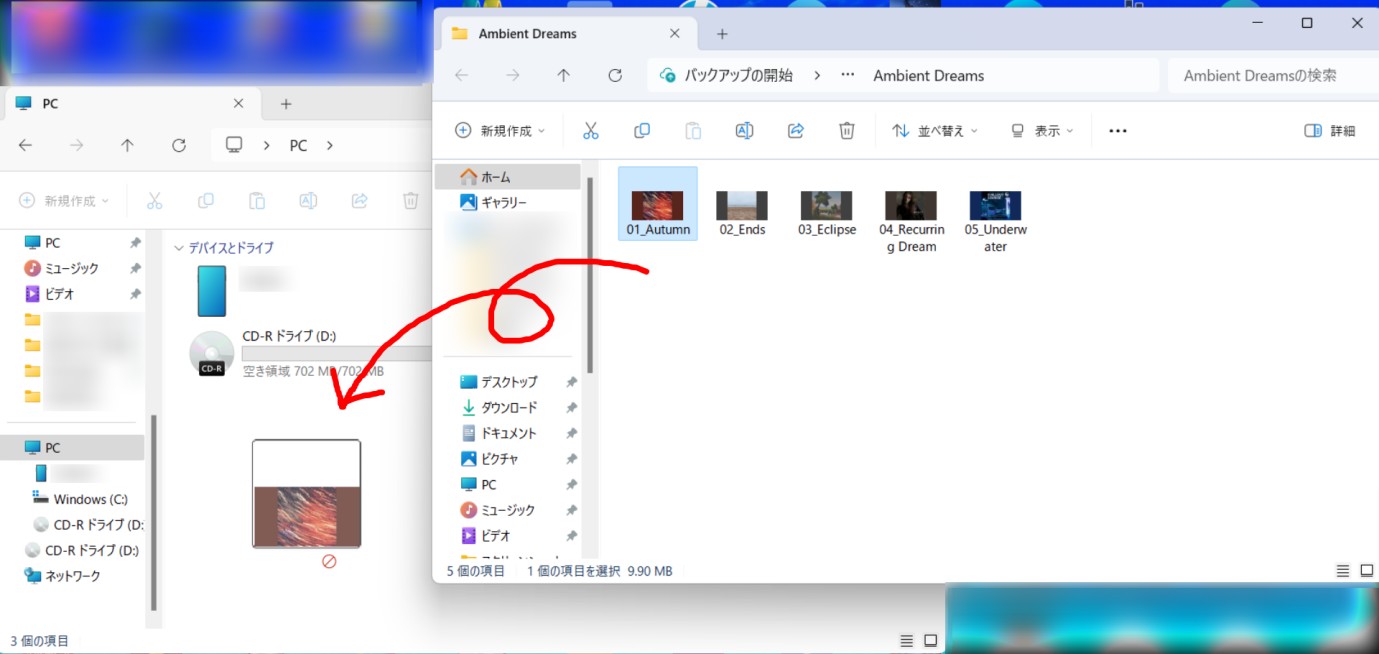1379x654 pixels.
Task: Add a new tab beside Ambient Dreams
Action: click(722, 34)
